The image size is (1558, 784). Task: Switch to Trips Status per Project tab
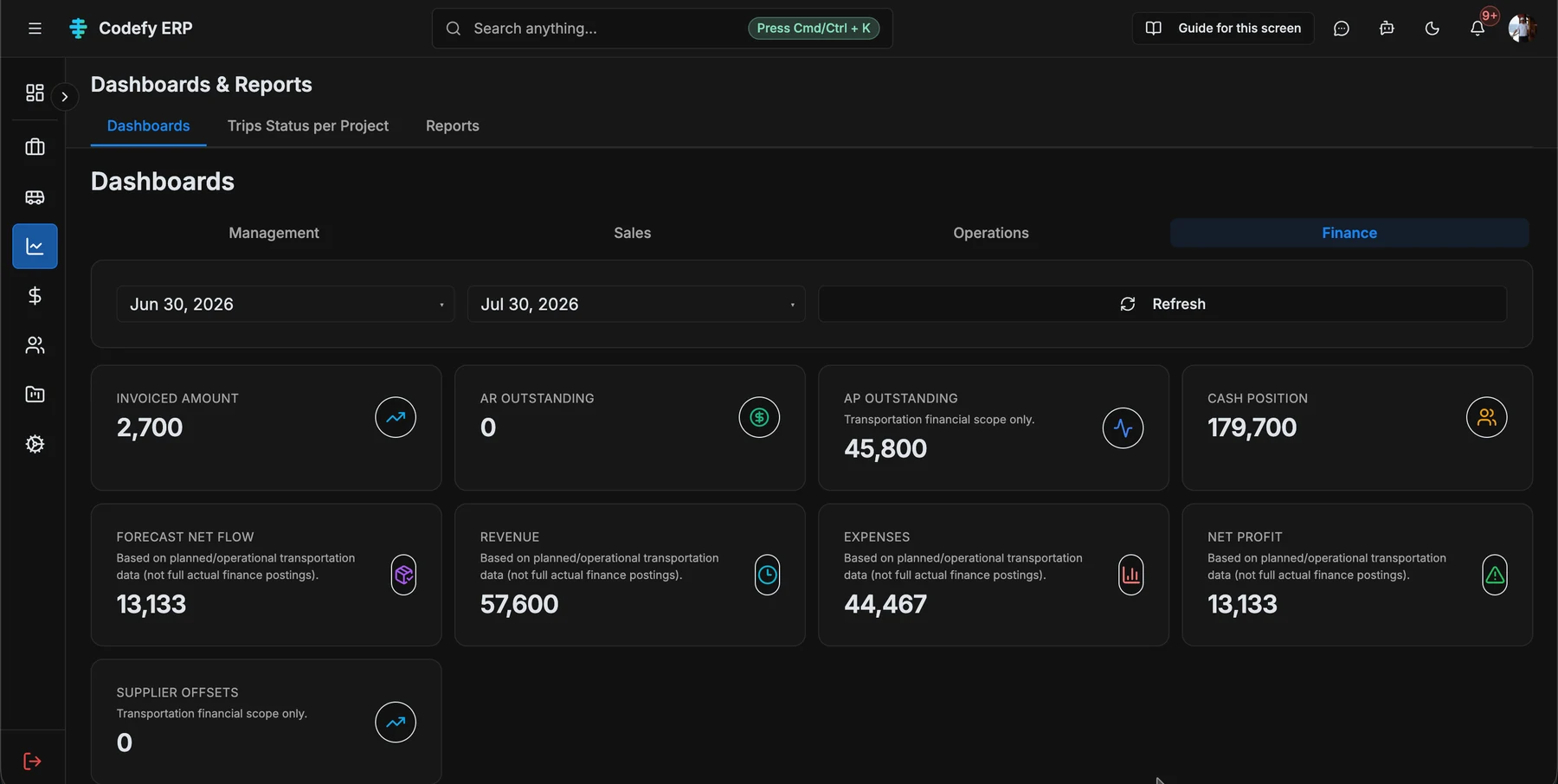308,125
